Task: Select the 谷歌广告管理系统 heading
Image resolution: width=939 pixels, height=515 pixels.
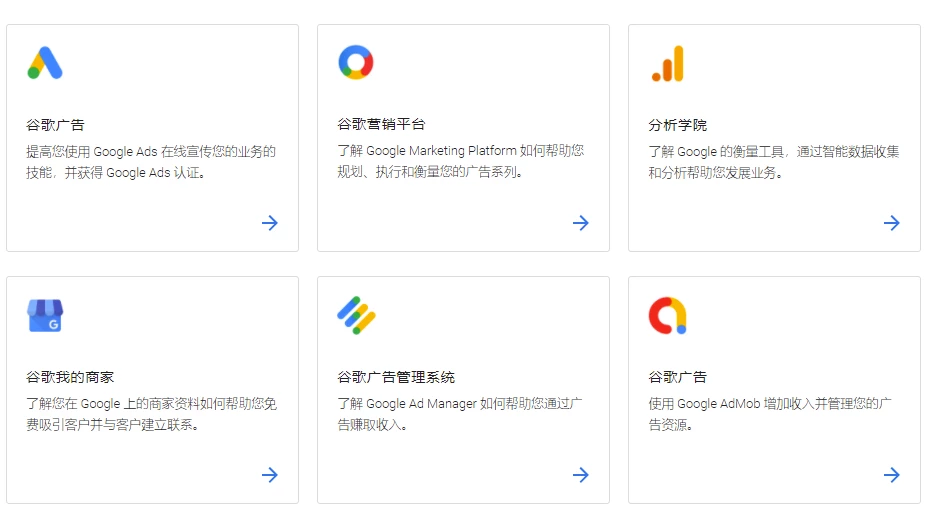Action: point(396,377)
